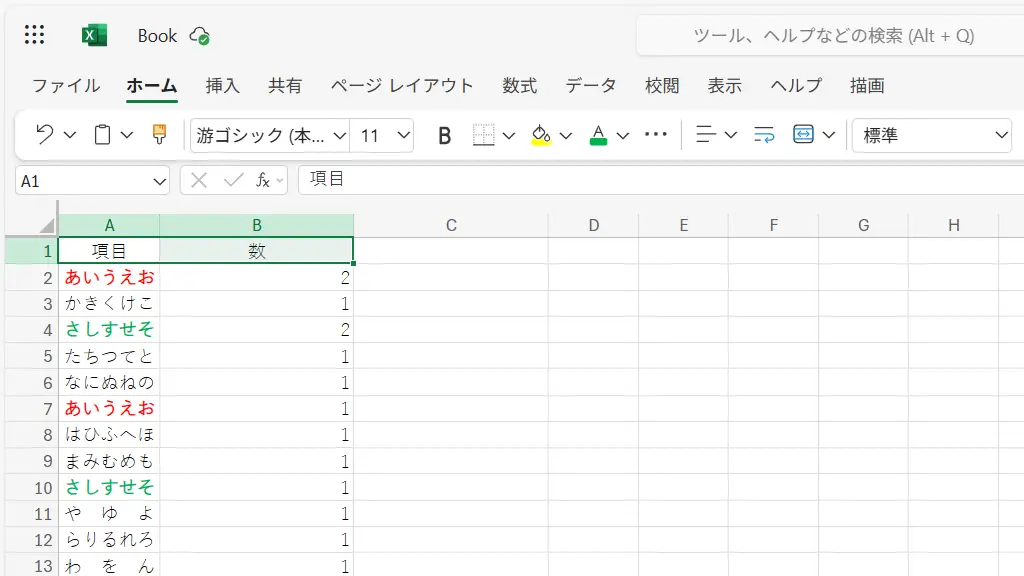1024x576 pixels.
Task: Select red あいうえお in row 2
Action: pyautogui.click(x=109, y=278)
